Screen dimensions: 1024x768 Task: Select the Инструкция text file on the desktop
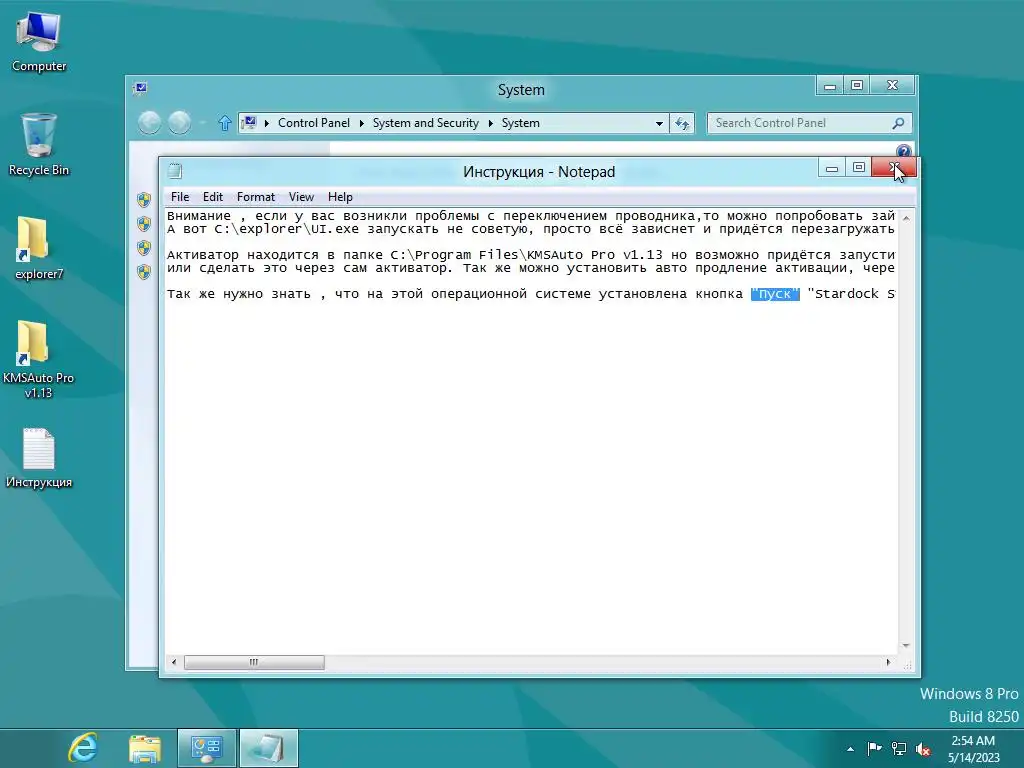39,458
